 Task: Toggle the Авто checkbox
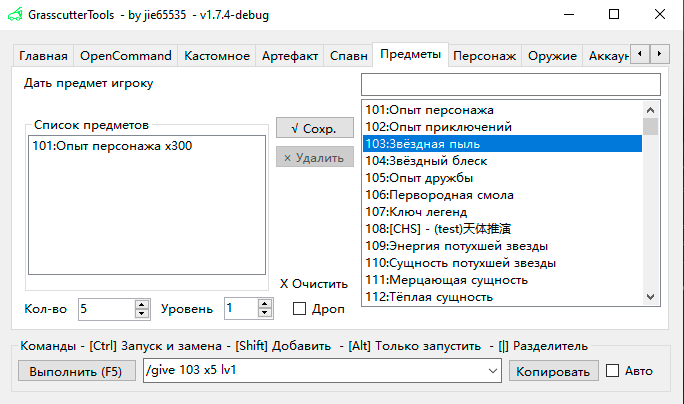[x=613, y=371]
